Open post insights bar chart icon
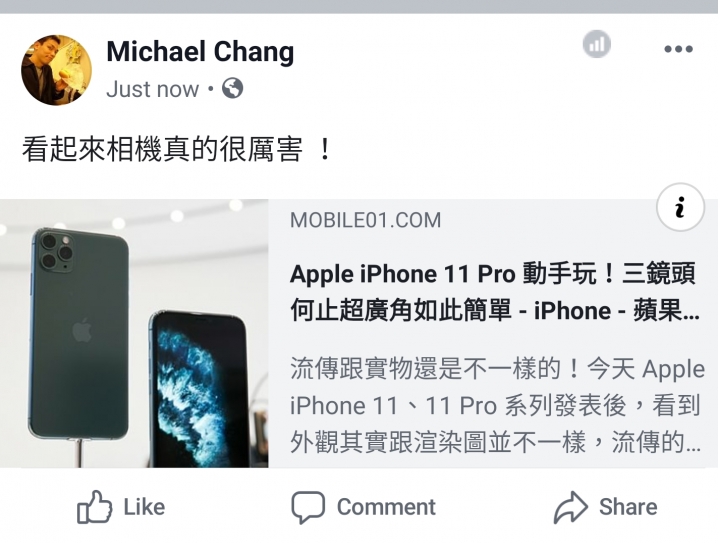This screenshot has width=720, height=543. pos(596,44)
